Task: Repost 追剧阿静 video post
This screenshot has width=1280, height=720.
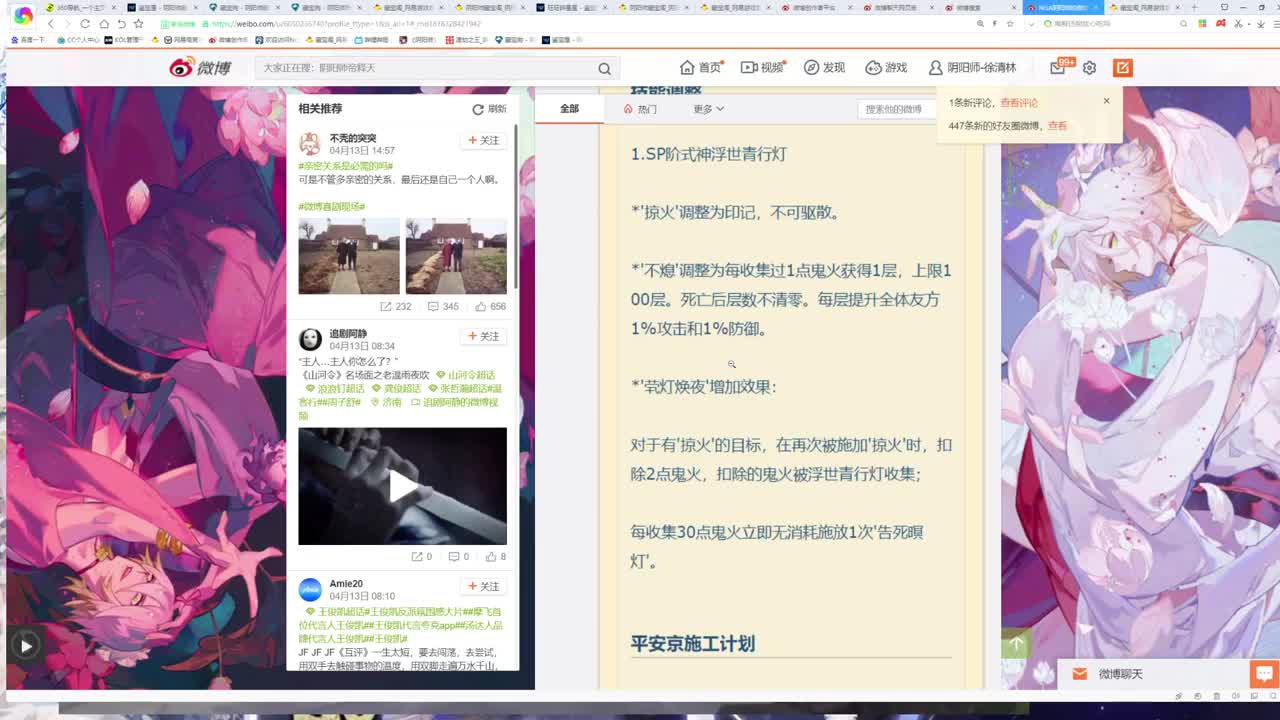Action: (x=422, y=557)
